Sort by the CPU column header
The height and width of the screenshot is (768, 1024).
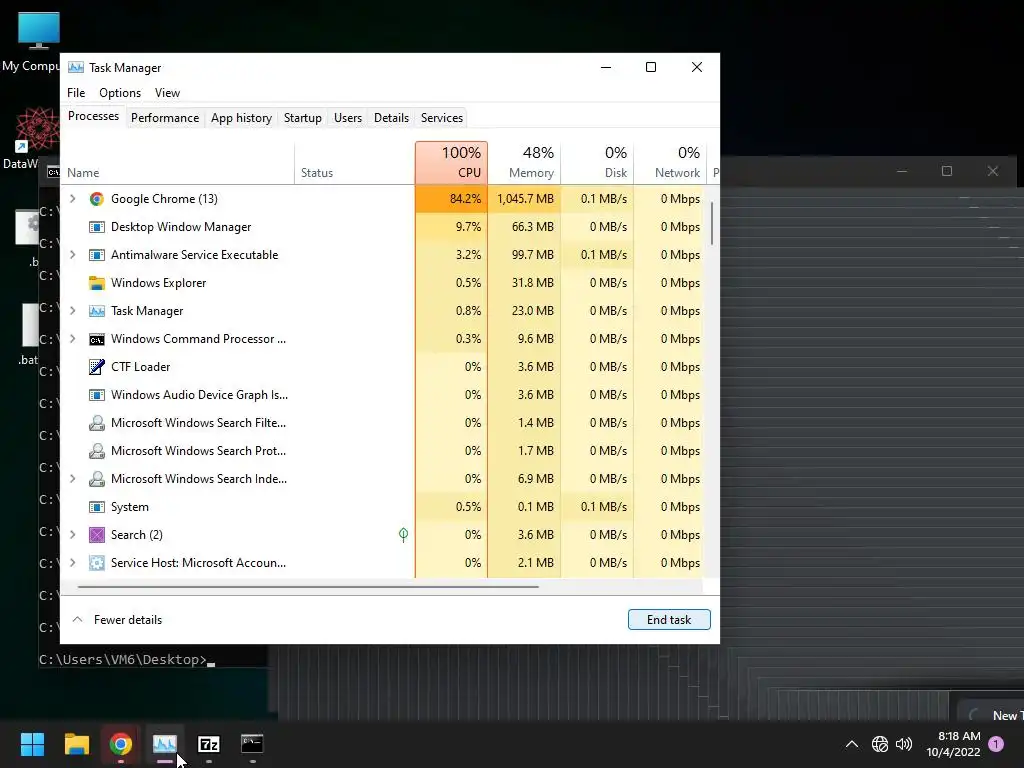451,163
